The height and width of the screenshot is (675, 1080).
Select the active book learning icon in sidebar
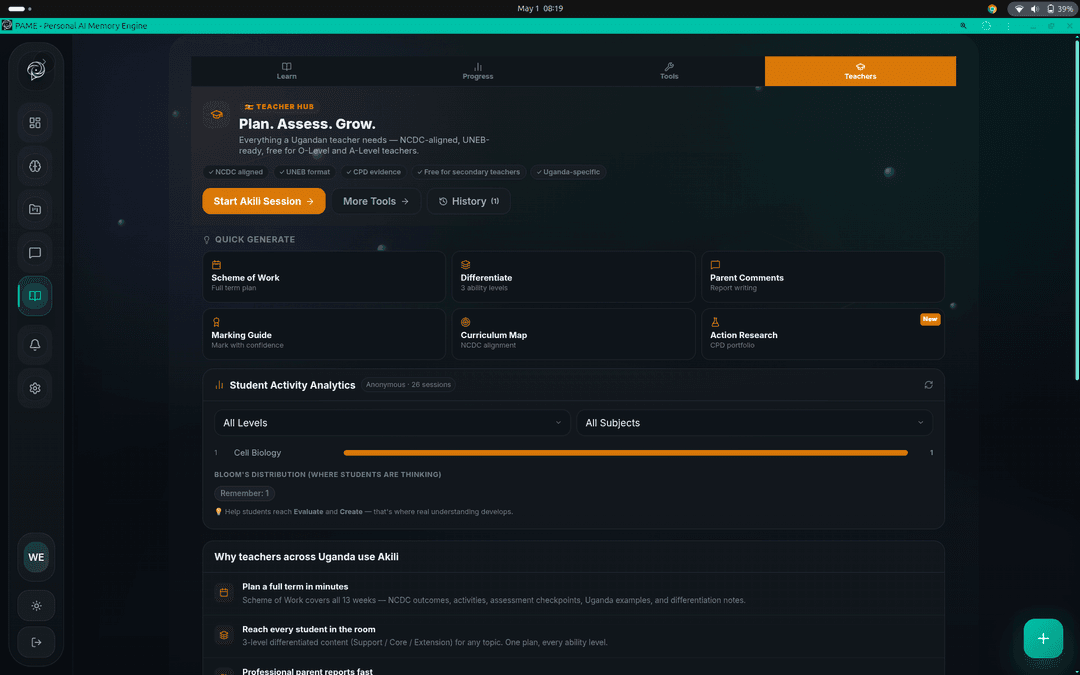click(x=35, y=296)
